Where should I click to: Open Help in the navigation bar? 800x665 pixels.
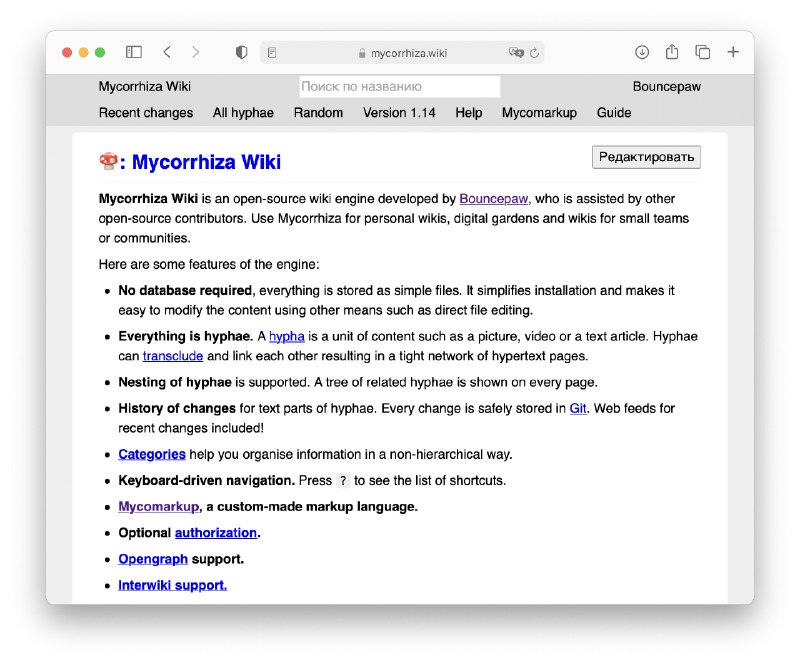(x=468, y=112)
